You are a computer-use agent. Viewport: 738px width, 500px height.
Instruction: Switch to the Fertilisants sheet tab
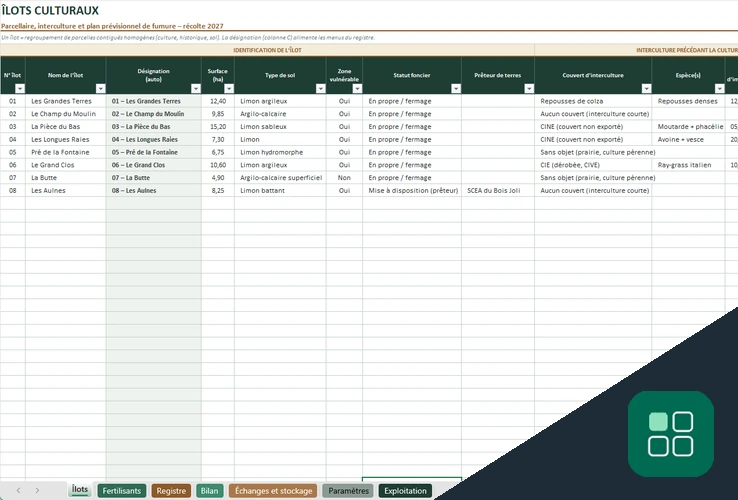tap(121, 491)
